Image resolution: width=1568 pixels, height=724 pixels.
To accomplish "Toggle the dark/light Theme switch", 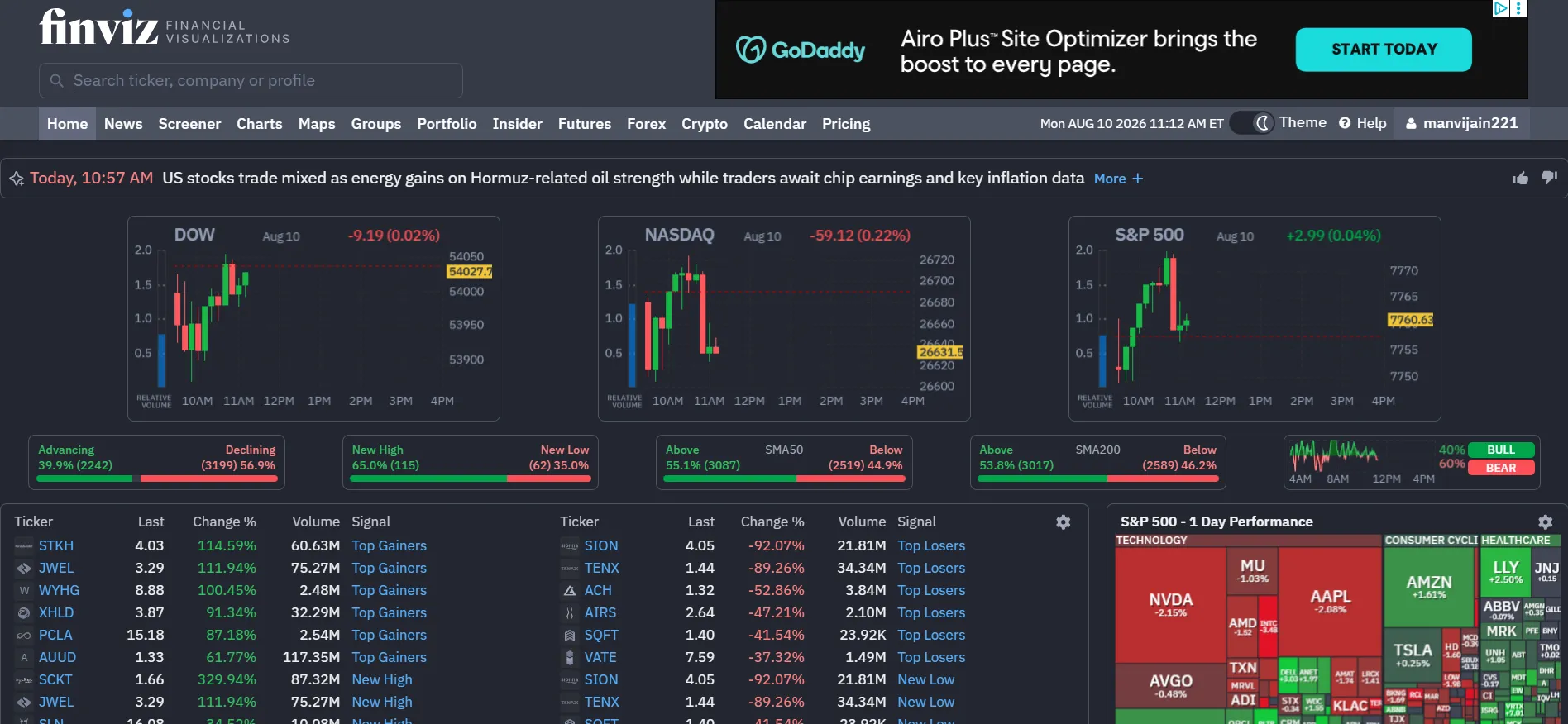I will pyautogui.click(x=1252, y=123).
